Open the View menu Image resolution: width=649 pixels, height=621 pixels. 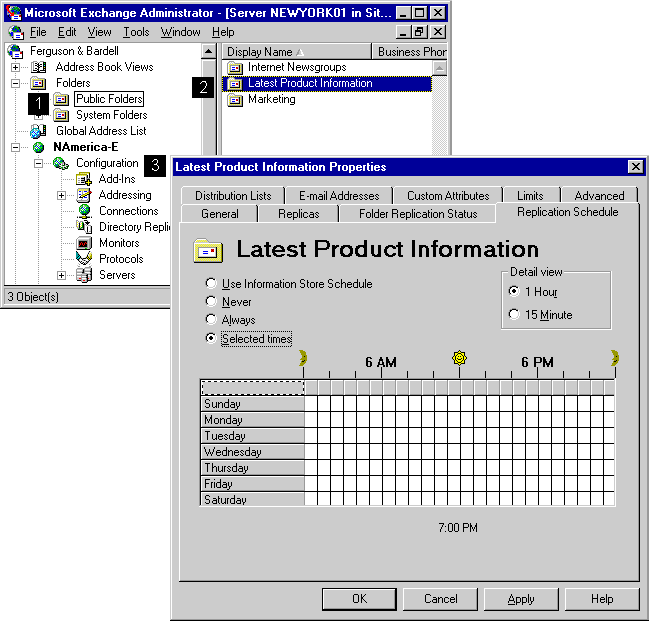(x=99, y=32)
